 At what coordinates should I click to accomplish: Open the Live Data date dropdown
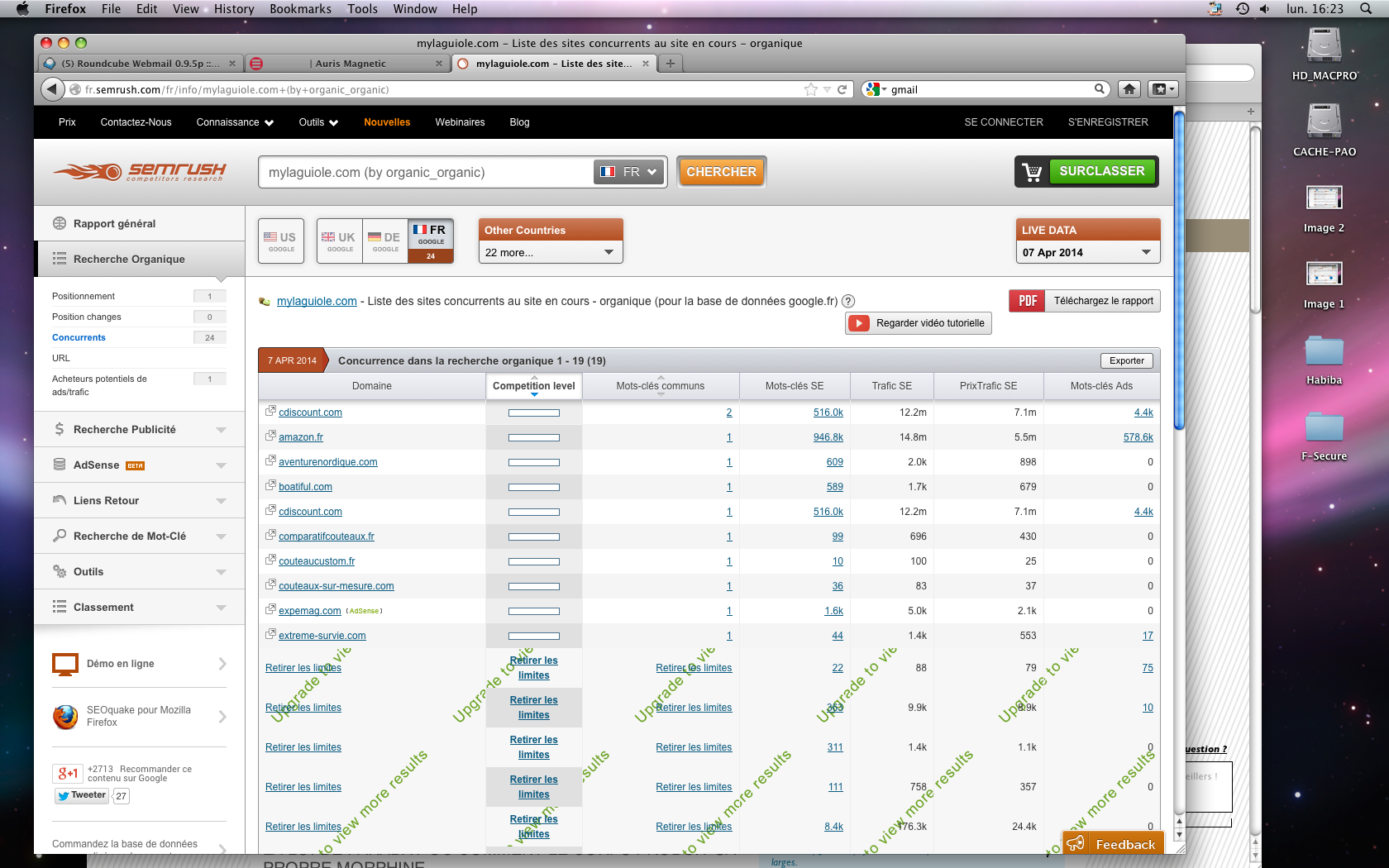coord(1087,252)
